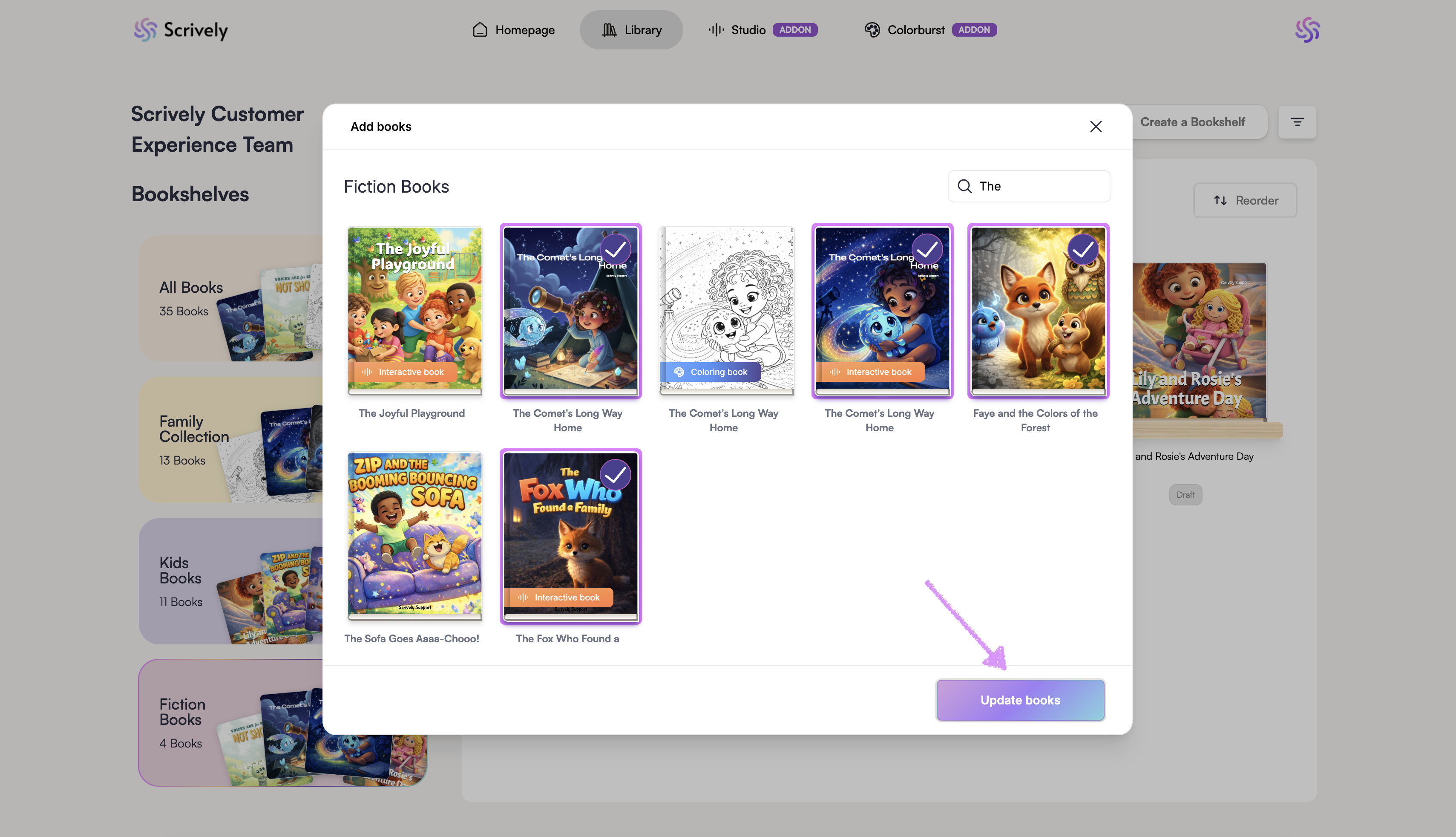Untick the first Comet's Long Way Home cover

coord(616,249)
